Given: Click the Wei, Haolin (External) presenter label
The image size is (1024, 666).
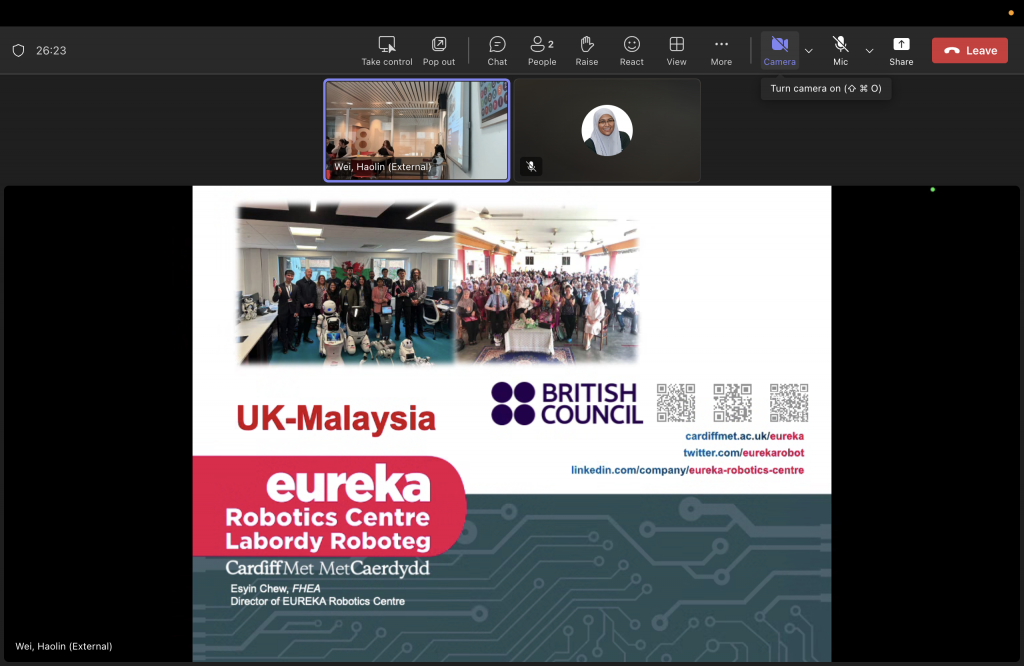Looking at the screenshot, I should (64, 646).
